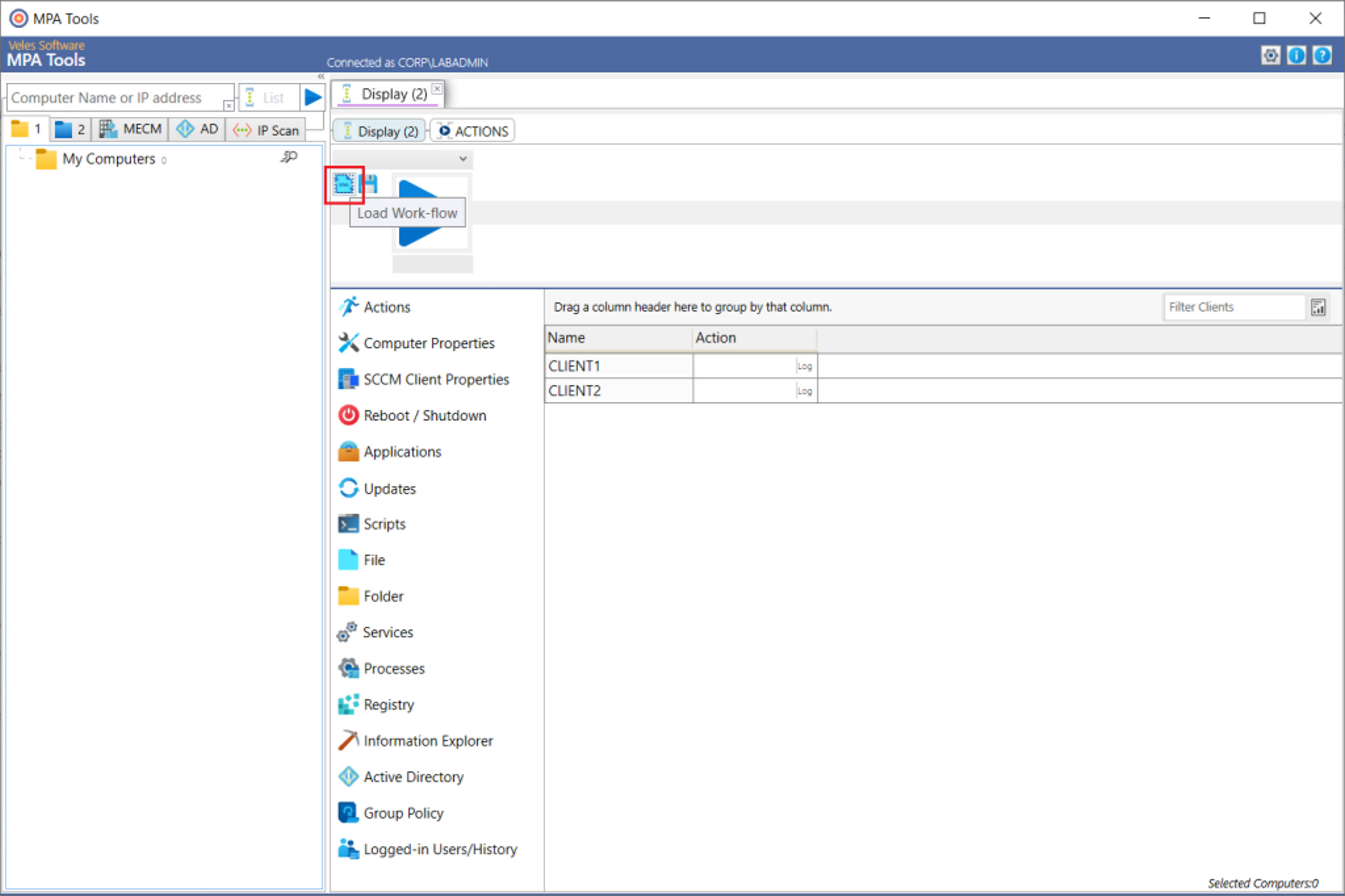Select the CLIENT1 row

pos(943,366)
